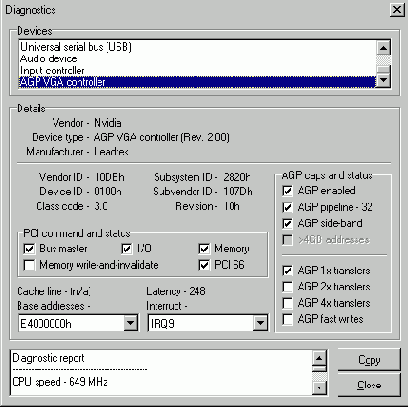Image resolution: width=408 pixels, height=407 pixels.
Task: Close the Diagnostics dialog with X
Action: point(397,10)
